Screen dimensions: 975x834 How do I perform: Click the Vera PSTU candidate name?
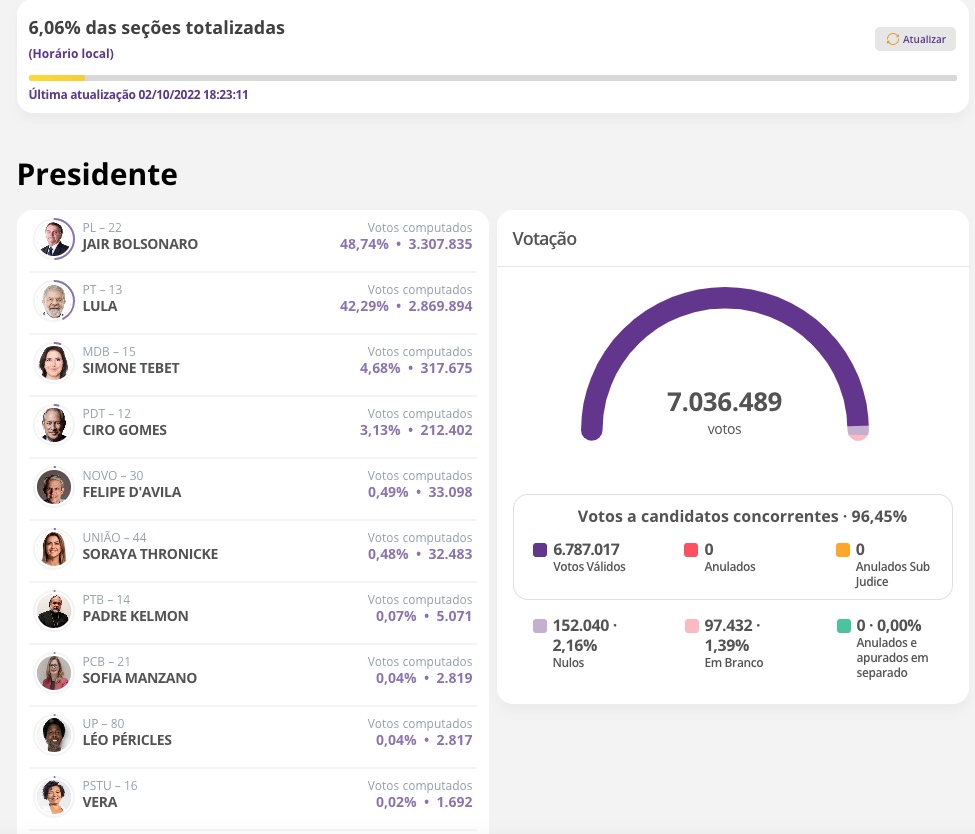(99, 802)
